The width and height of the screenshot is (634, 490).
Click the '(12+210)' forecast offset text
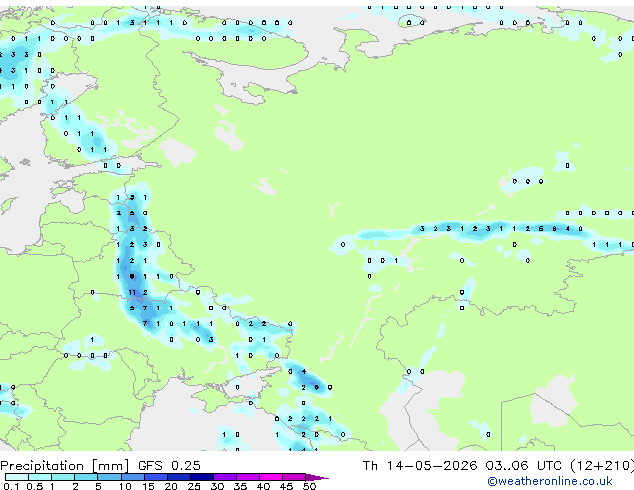602,466
